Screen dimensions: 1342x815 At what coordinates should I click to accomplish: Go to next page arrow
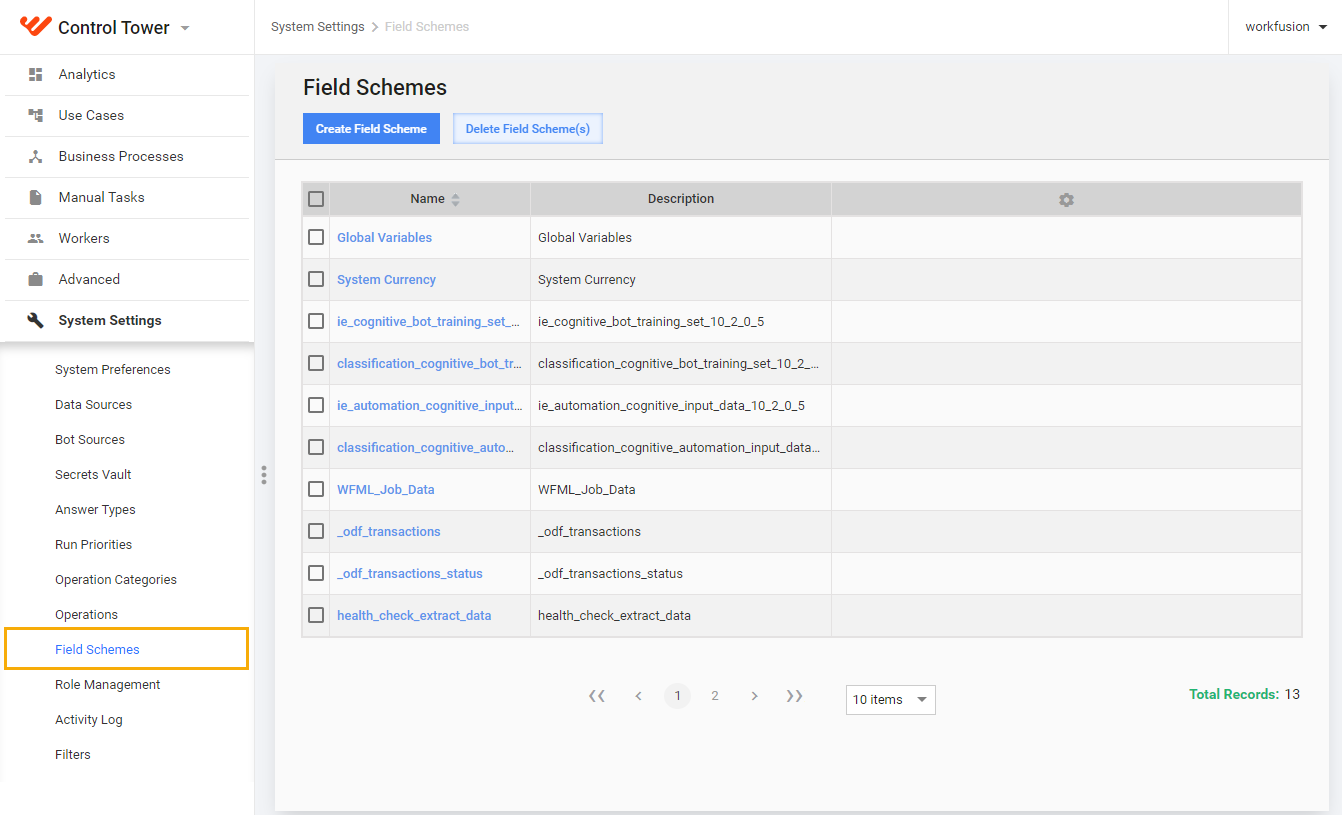[x=754, y=696]
